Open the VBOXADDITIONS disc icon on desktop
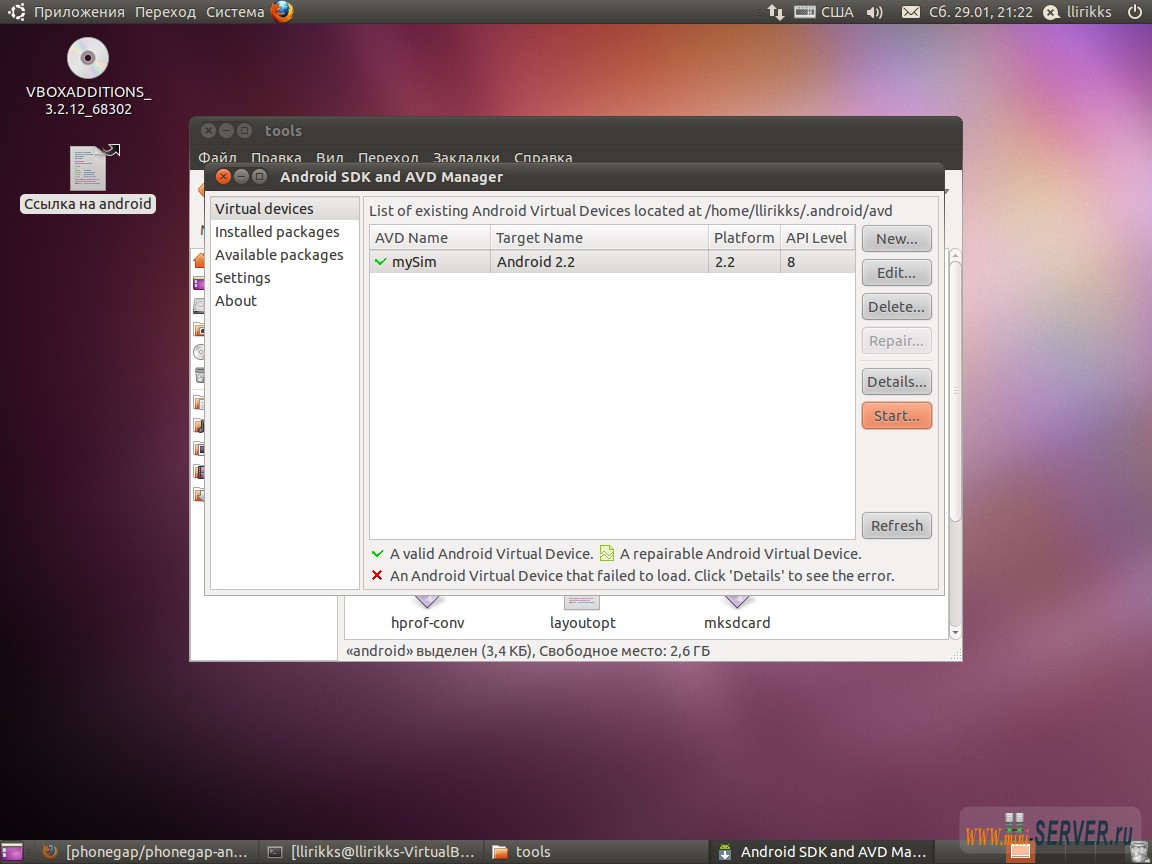The height and width of the screenshot is (864, 1152). [87, 59]
